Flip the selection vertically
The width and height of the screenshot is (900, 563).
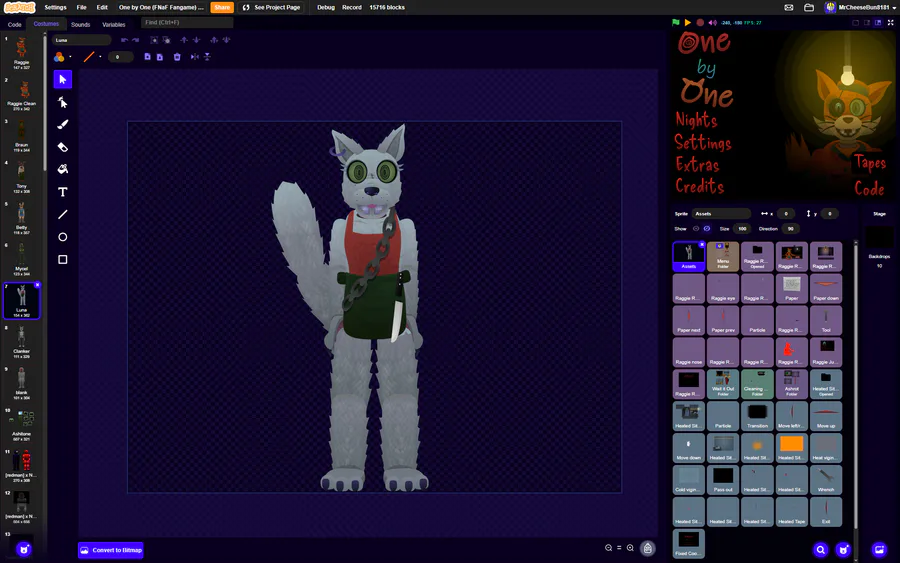[x=207, y=57]
